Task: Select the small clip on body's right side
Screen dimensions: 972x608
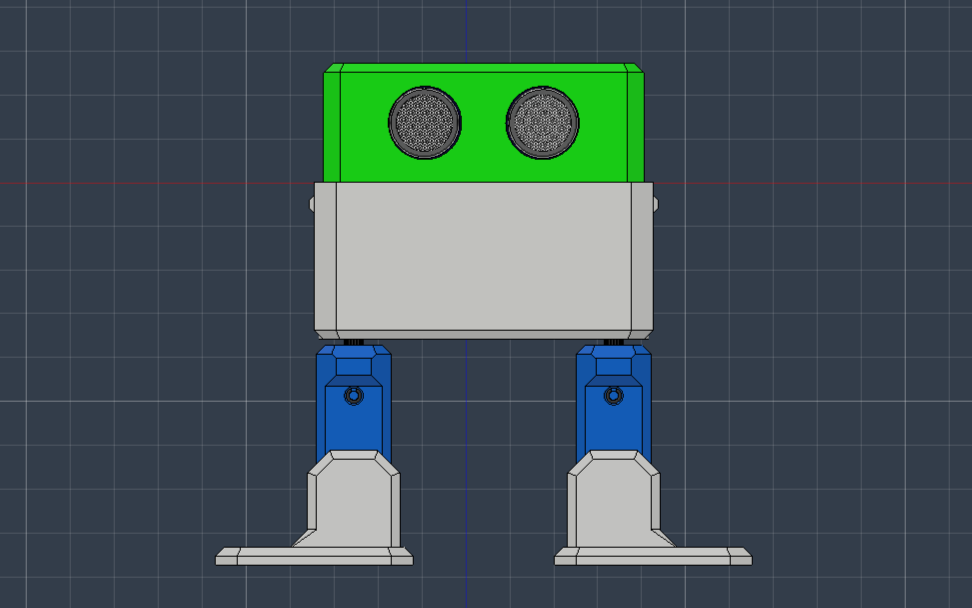Action: tap(656, 204)
